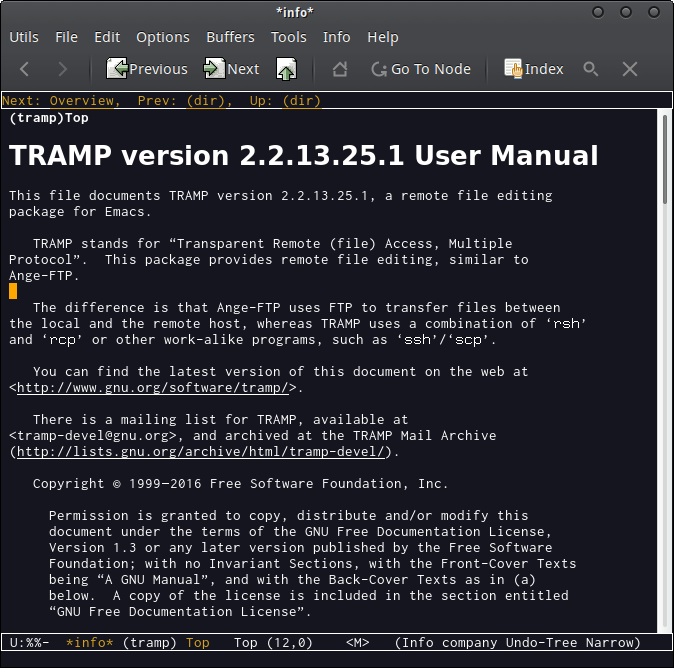
Task: Click the <M> mode line indicator
Action: click(x=358, y=643)
